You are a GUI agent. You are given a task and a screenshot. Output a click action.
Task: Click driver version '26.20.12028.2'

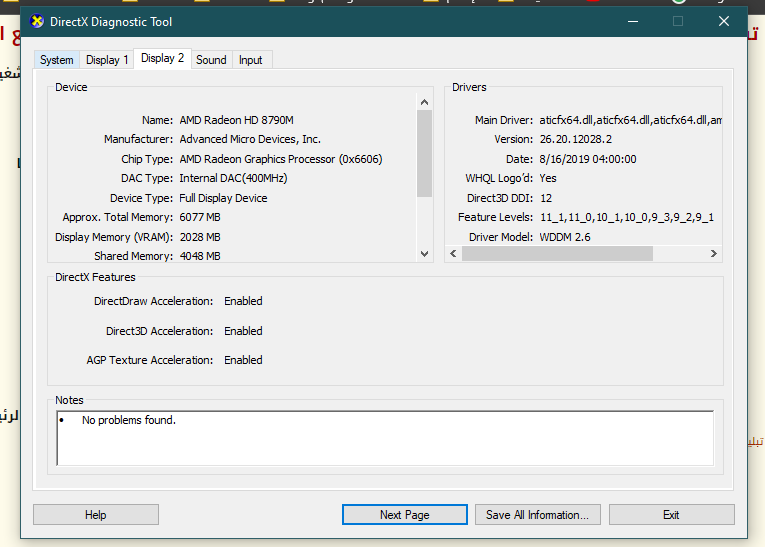coord(575,139)
